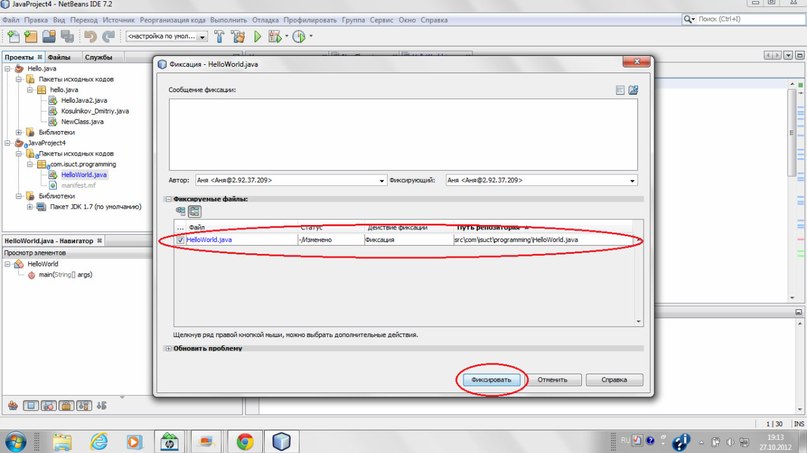Uncheck the HelloWorld.java commit checkbox

181,240
